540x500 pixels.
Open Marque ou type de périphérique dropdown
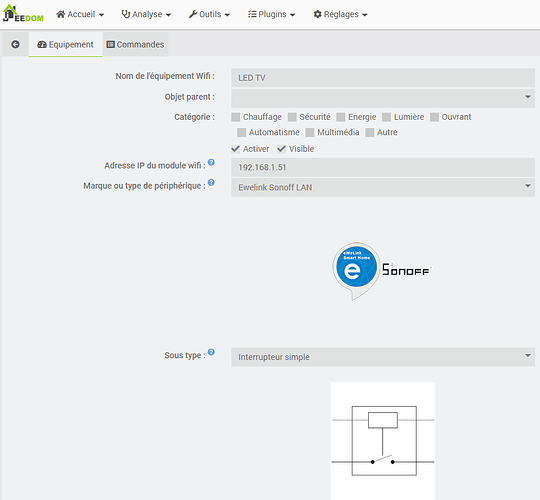383,187
